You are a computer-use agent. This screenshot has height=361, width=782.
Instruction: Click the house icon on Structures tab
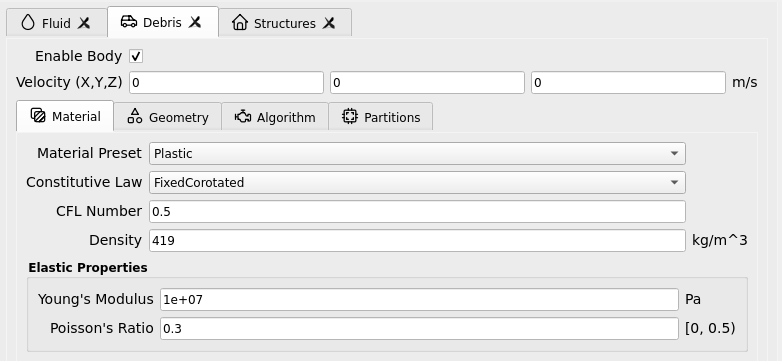(x=240, y=23)
